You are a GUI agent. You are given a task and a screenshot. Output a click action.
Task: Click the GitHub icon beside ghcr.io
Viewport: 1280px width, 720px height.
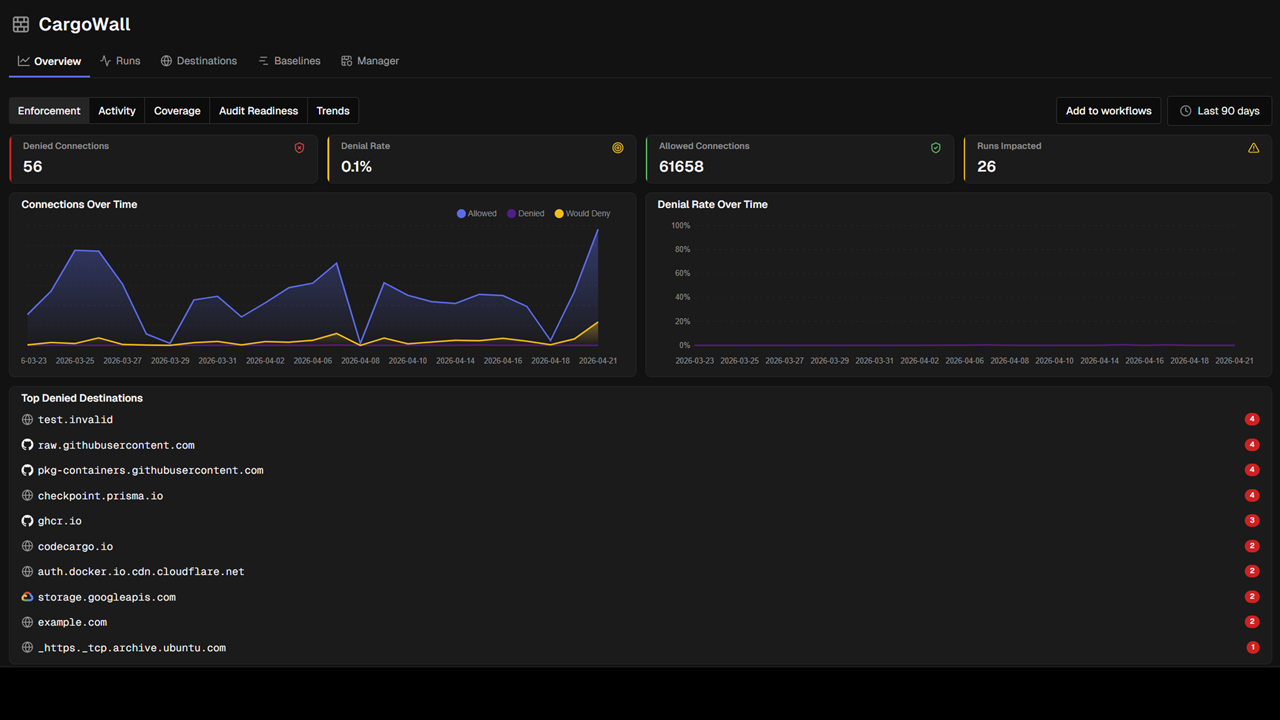tap(28, 521)
